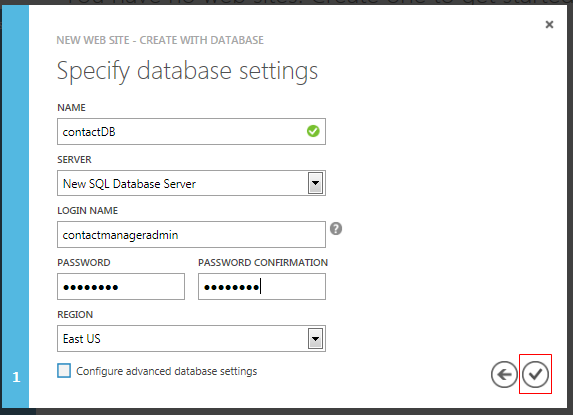Expand the Region dropdown arrow
The height and width of the screenshot is (415, 573).
[315, 339]
